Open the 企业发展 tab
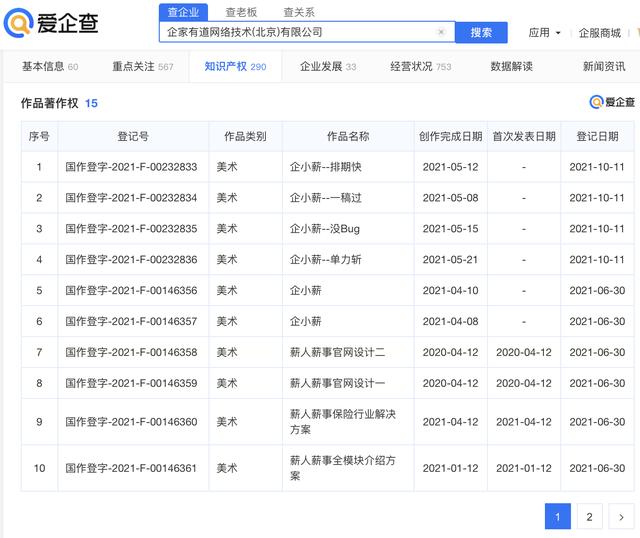This screenshot has width=640, height=538. click(x=328, y=67)
